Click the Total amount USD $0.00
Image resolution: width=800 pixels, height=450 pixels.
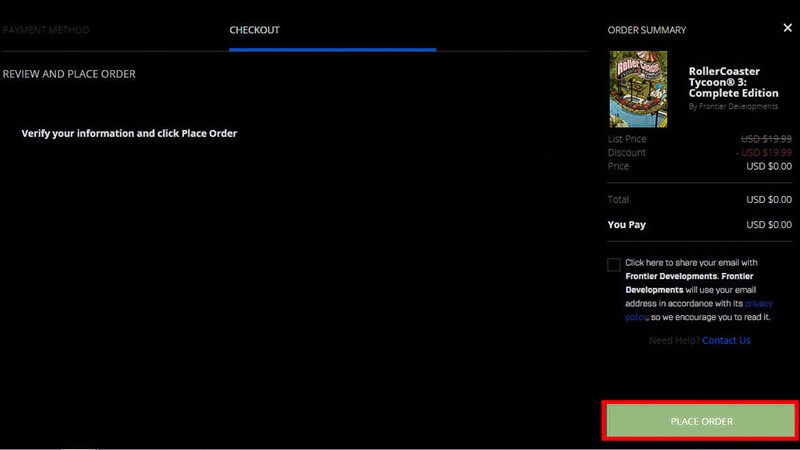(x=769, y=199)
